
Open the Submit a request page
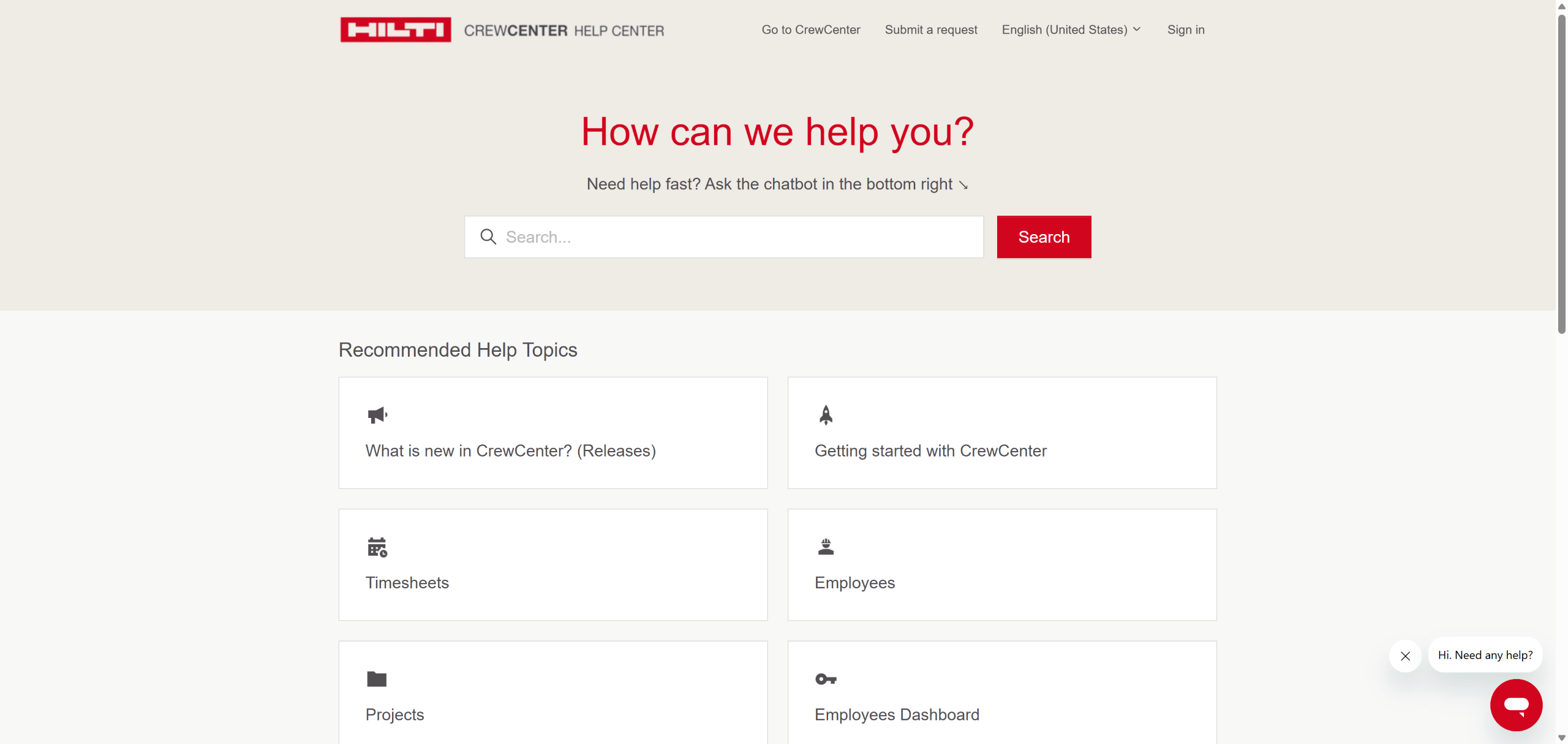coord(931,29)
